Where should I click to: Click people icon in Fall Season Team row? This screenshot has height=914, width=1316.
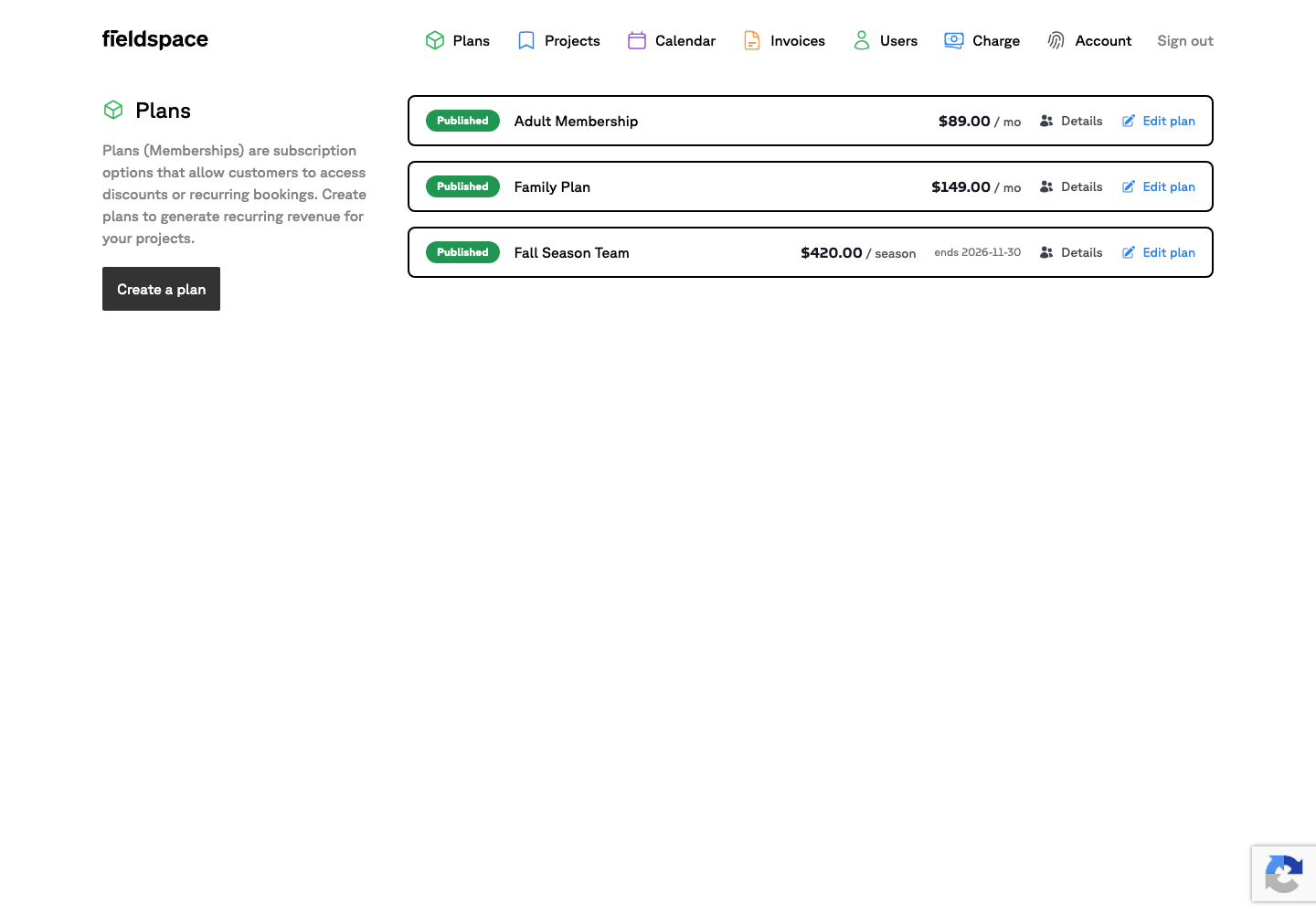point(1046,252)
